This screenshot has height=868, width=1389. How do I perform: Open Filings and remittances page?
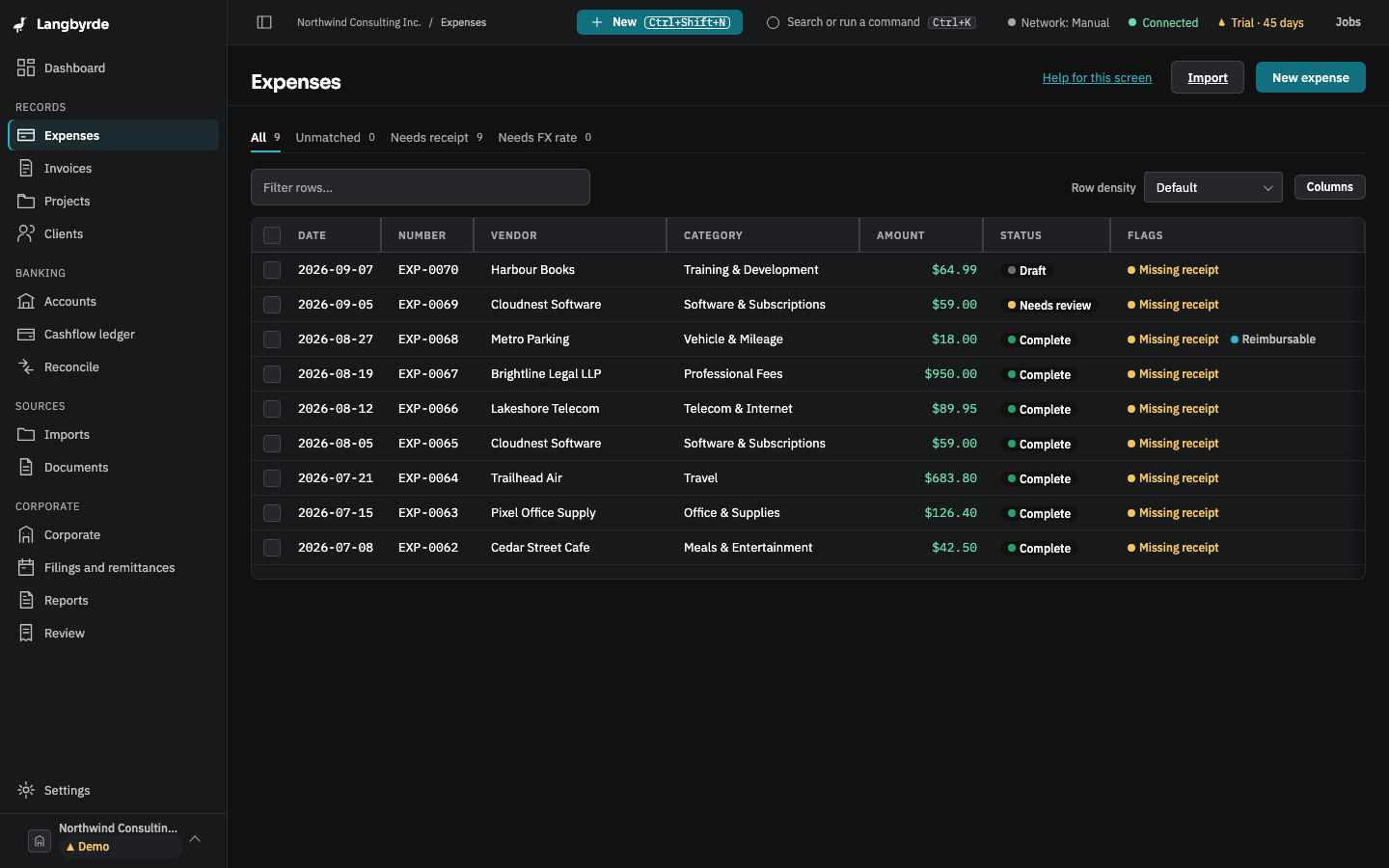tap(114, 567)
